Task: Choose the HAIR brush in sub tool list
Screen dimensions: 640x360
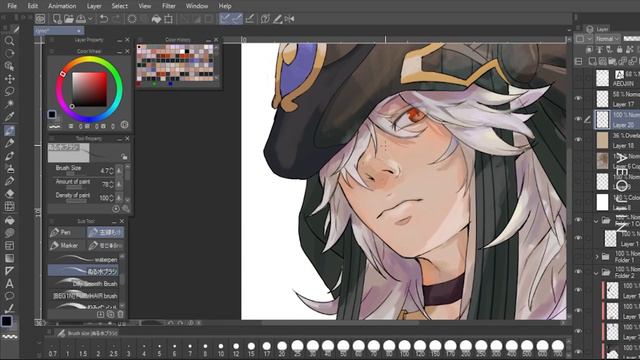Action: [83, 295]
